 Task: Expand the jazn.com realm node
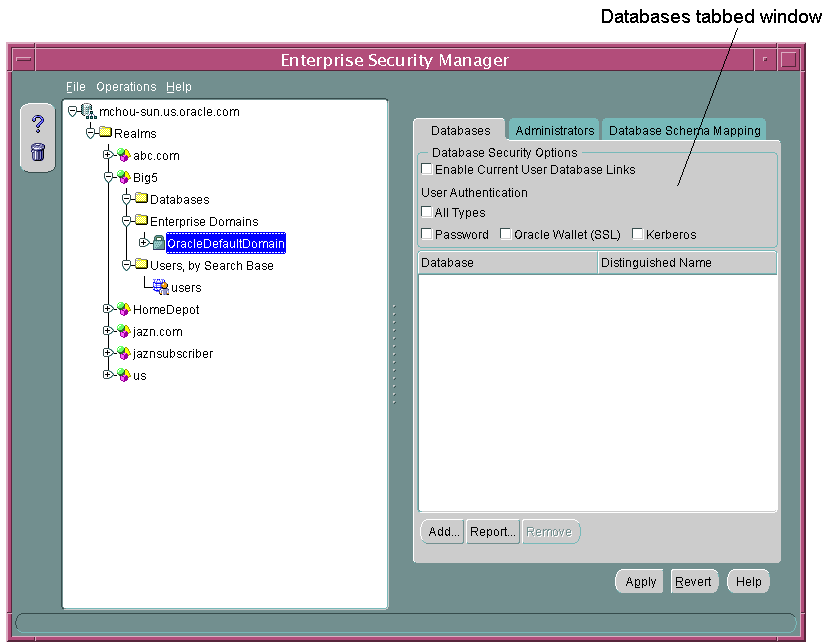click(108, 332)
